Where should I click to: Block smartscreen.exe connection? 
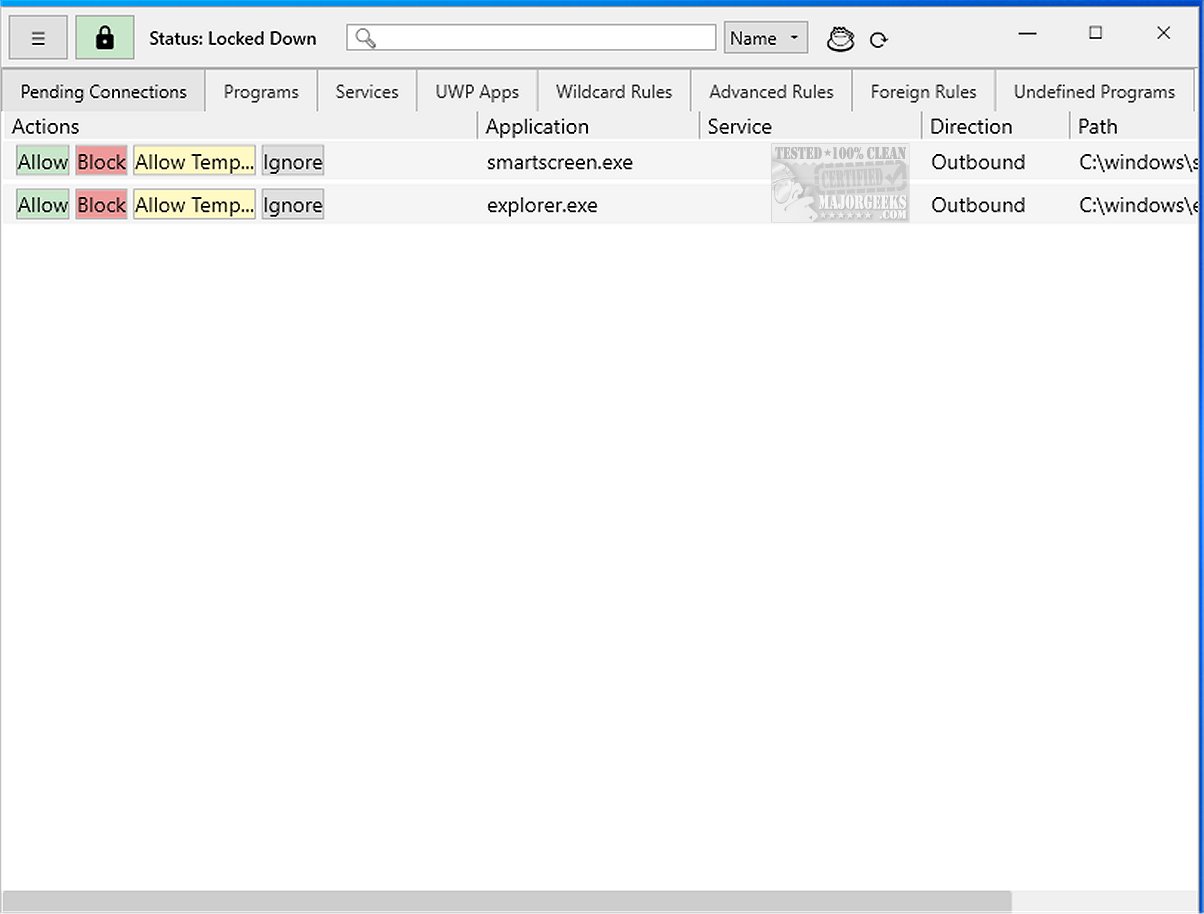101,162
